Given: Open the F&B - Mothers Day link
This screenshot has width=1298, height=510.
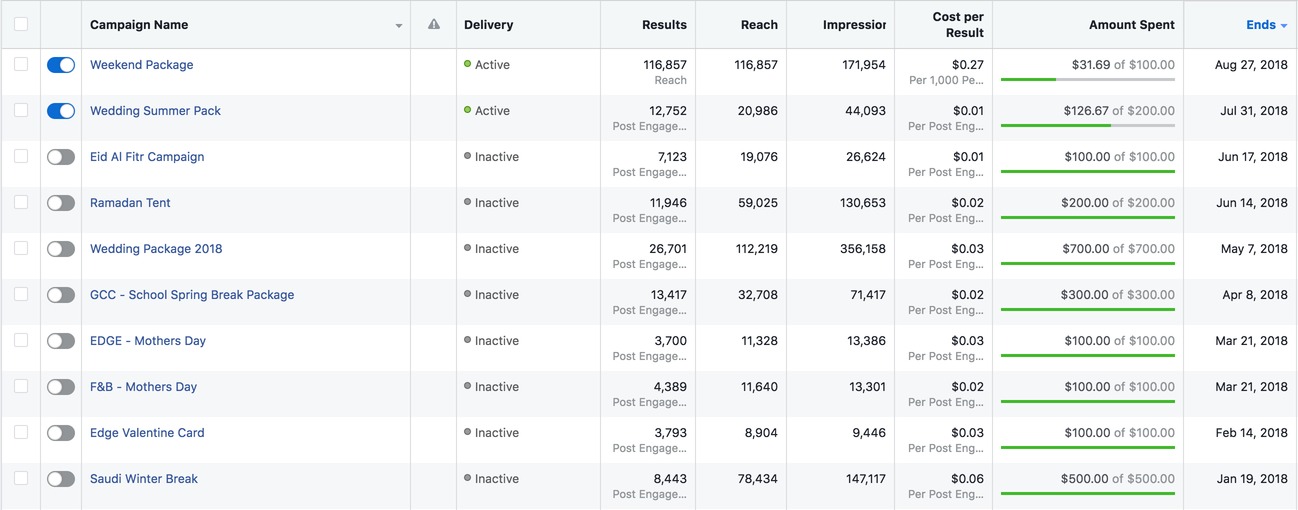Looking at the screenshot, I should pyautogui.click(x=144, y=387).
